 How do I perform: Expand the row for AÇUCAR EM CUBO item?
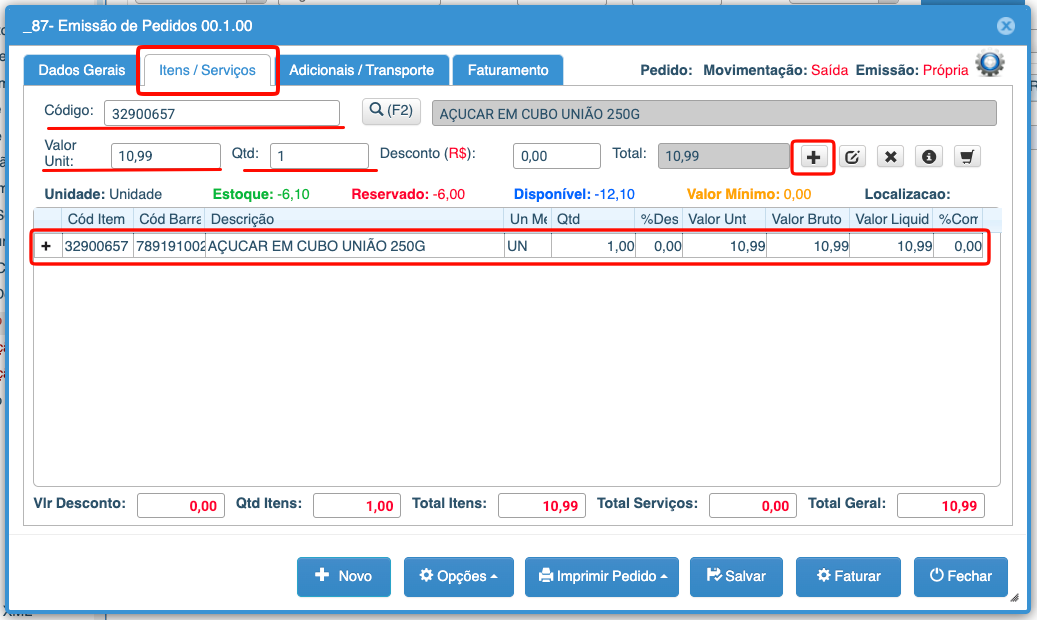pos(45,246)
